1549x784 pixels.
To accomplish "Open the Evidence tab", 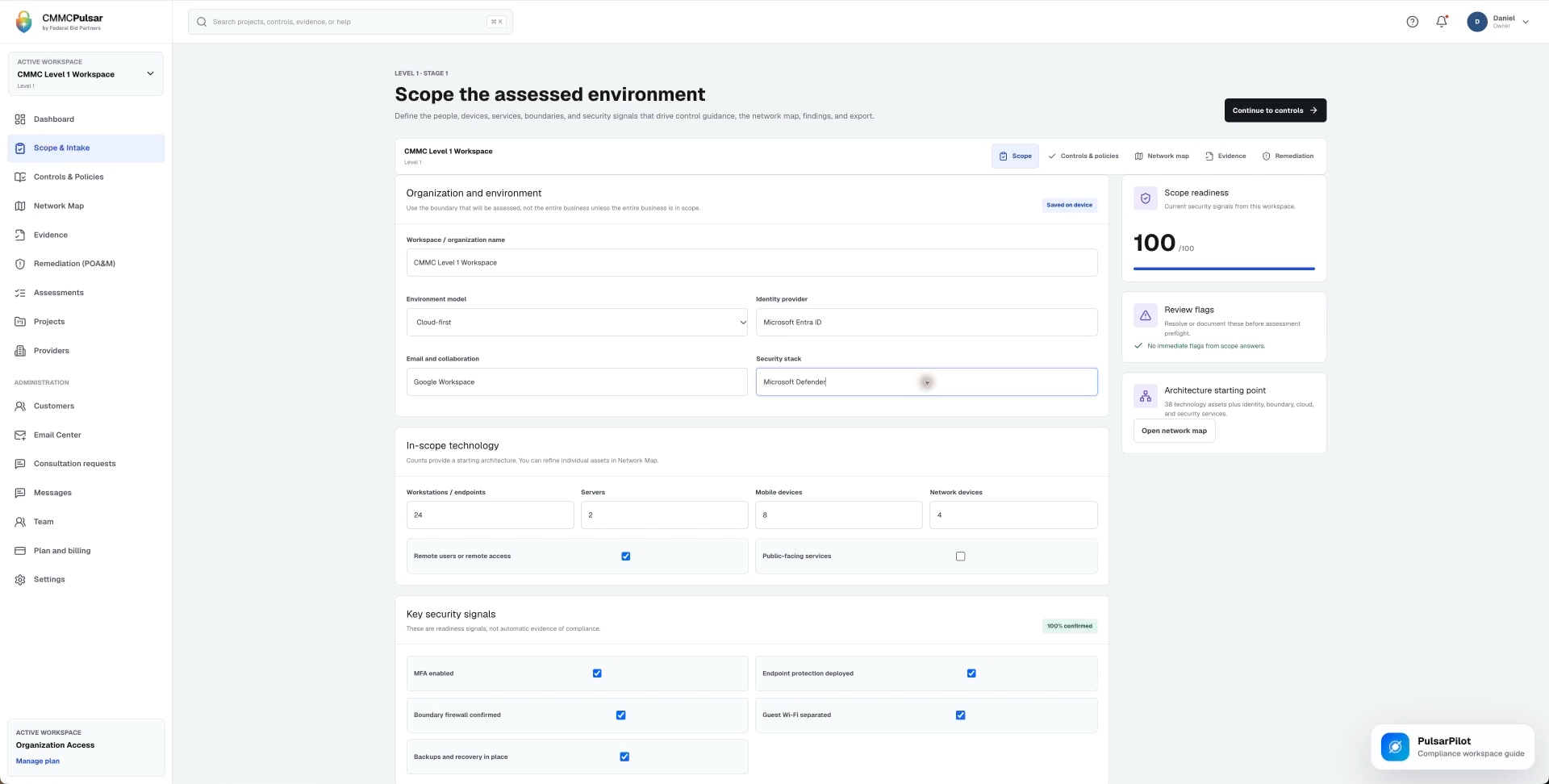I will tap(1225, 156).
